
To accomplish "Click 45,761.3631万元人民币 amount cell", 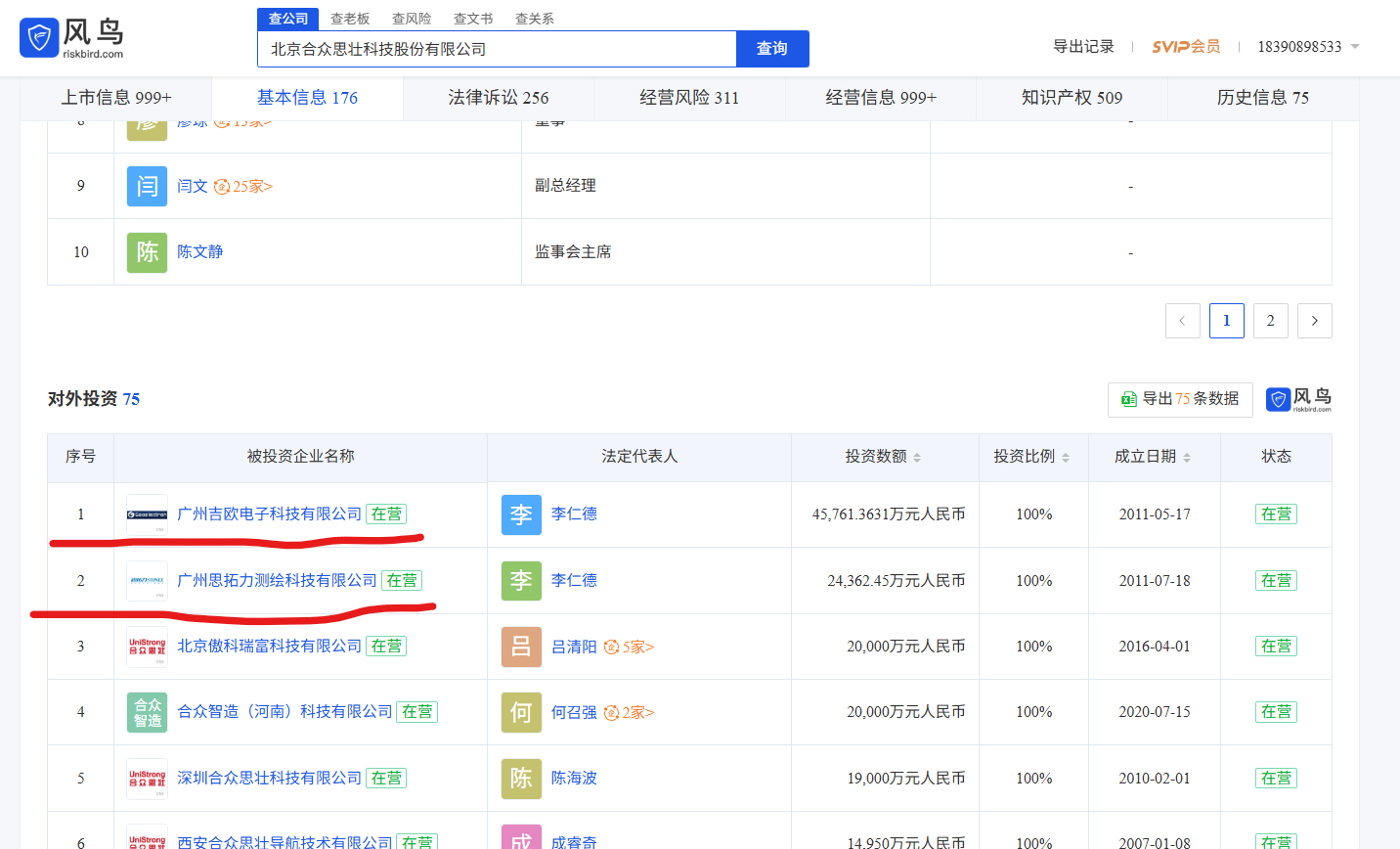I will [x=889, y=514].
